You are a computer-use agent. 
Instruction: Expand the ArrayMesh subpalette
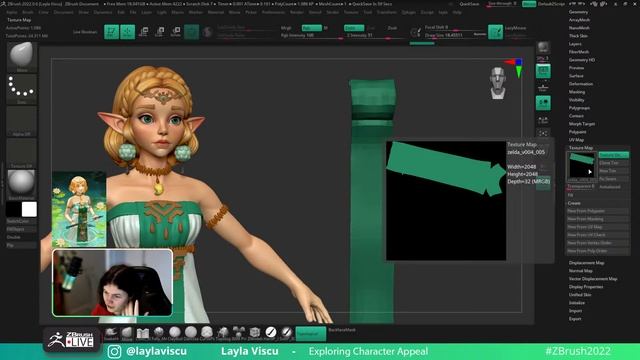579,20
